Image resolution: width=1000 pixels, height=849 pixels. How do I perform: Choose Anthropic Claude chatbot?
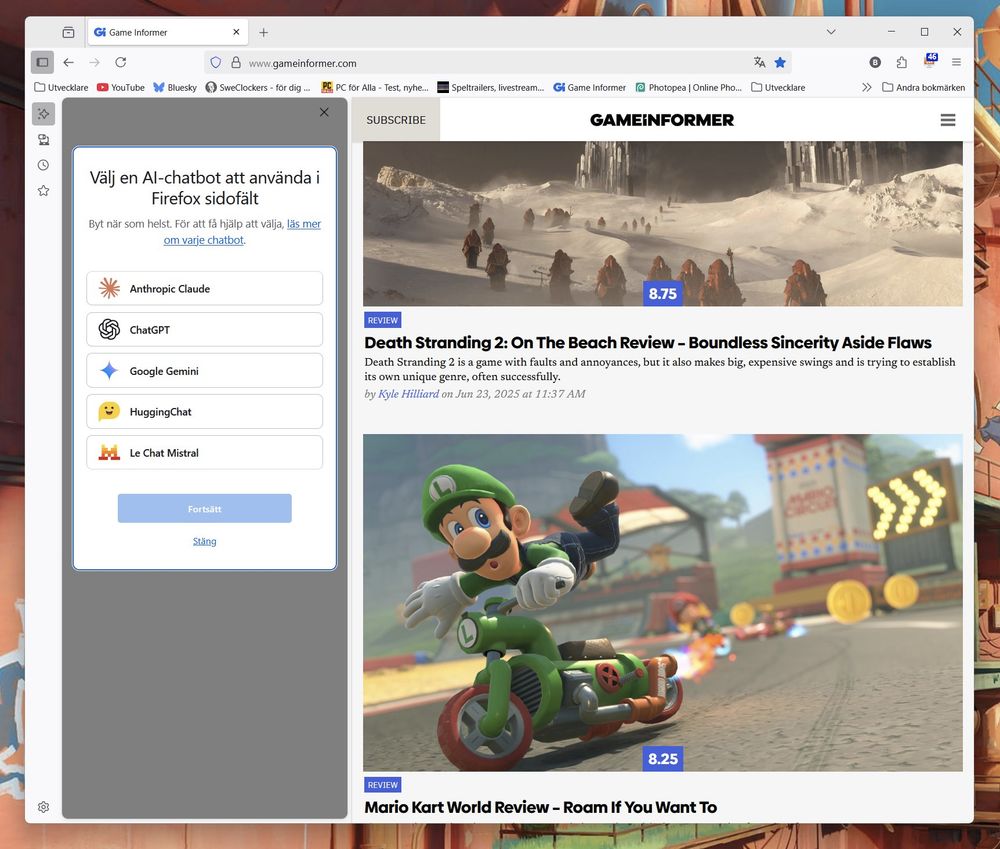coord(204,288)
